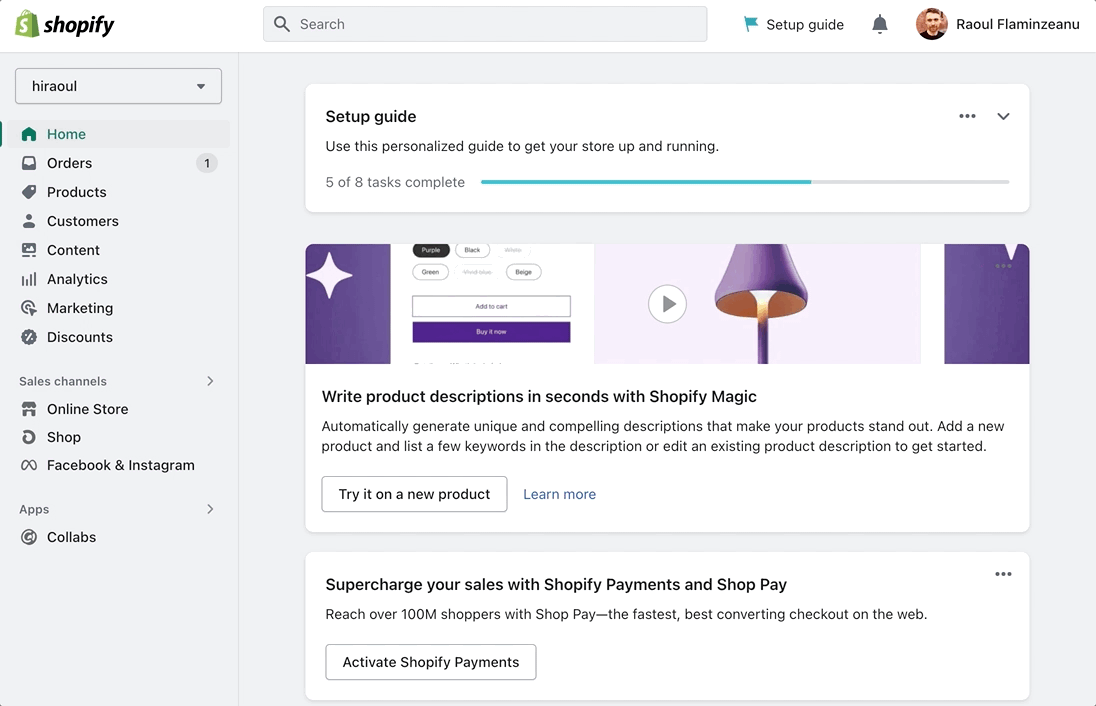1096x706 pixels.
Task: Click the Shopify logo
Action: [64, 24]
